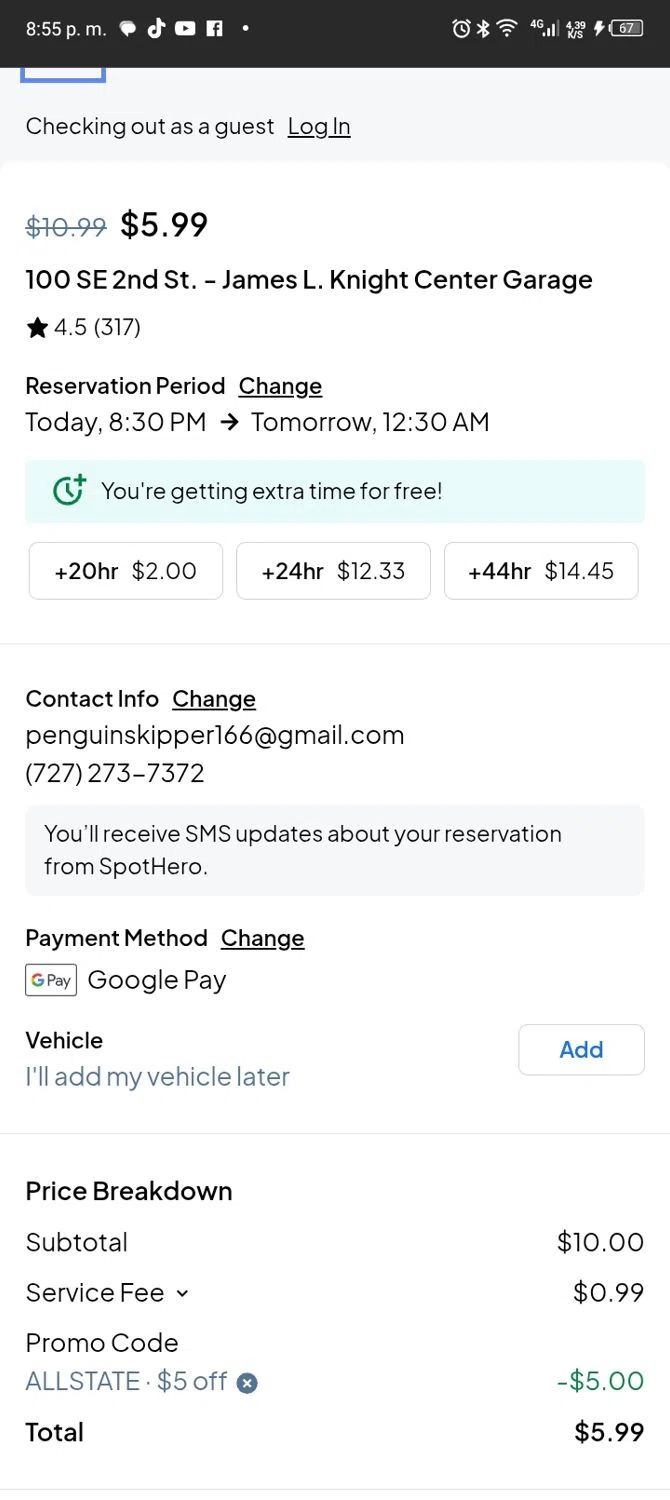Remove the ALLSTATE promo code
The height and width of the screenshot is (1500, 670).
coord(247,1383)
